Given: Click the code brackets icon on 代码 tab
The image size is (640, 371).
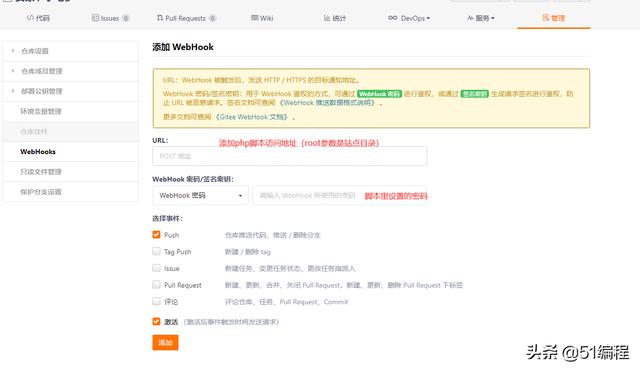Looking at the screenshot, I should pyautogui.click(x=30, y=18).
